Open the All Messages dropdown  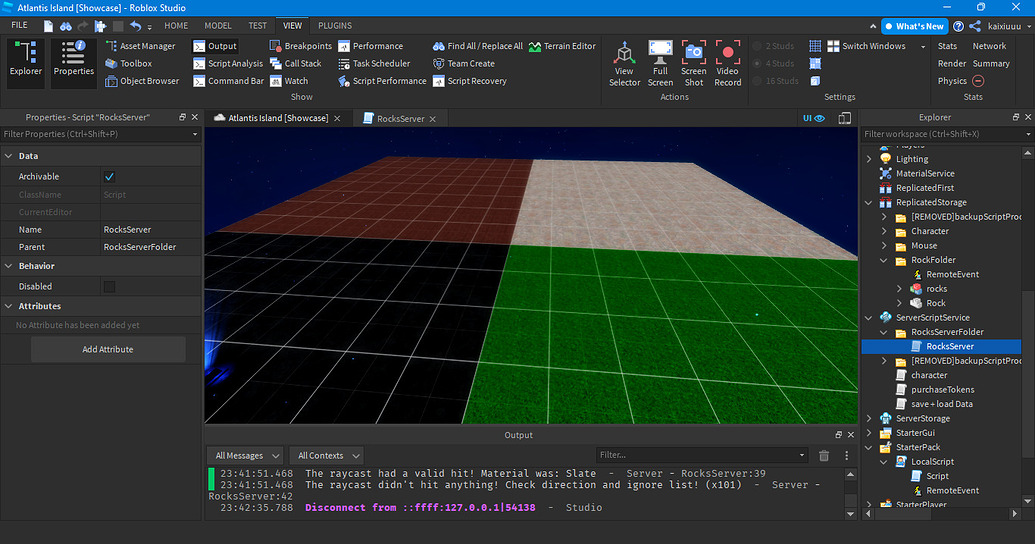click(246, 456)
